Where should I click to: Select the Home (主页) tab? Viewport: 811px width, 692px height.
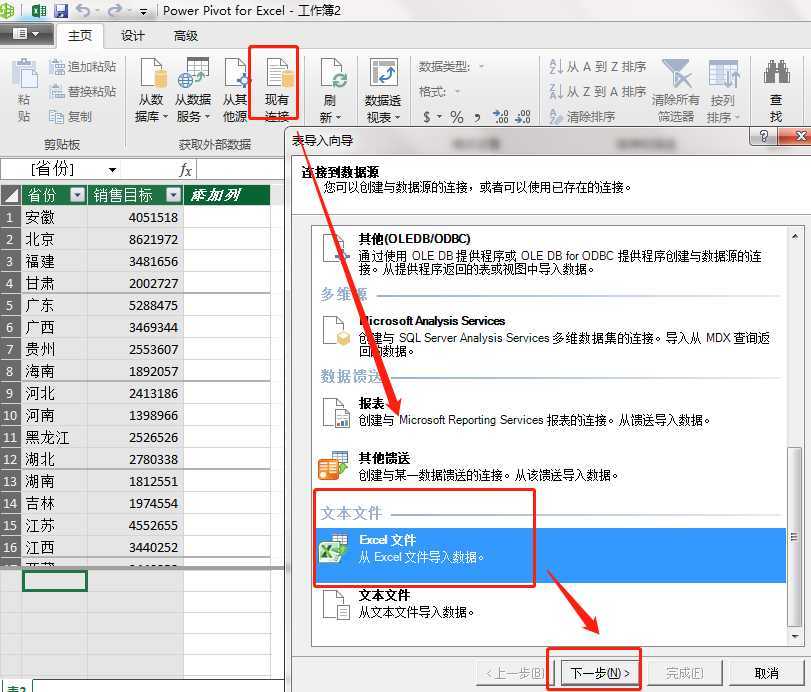tap(80, 36)
